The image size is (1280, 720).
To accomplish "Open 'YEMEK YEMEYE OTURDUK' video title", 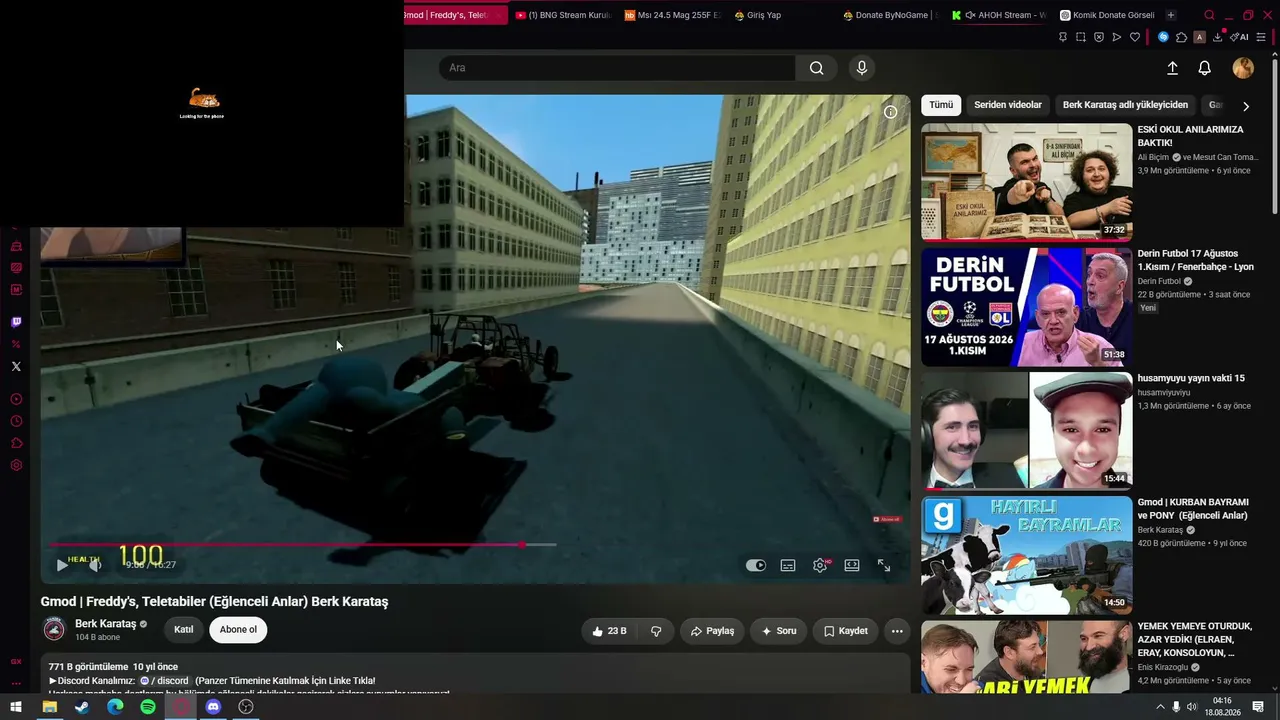I will pos(1195,640).
